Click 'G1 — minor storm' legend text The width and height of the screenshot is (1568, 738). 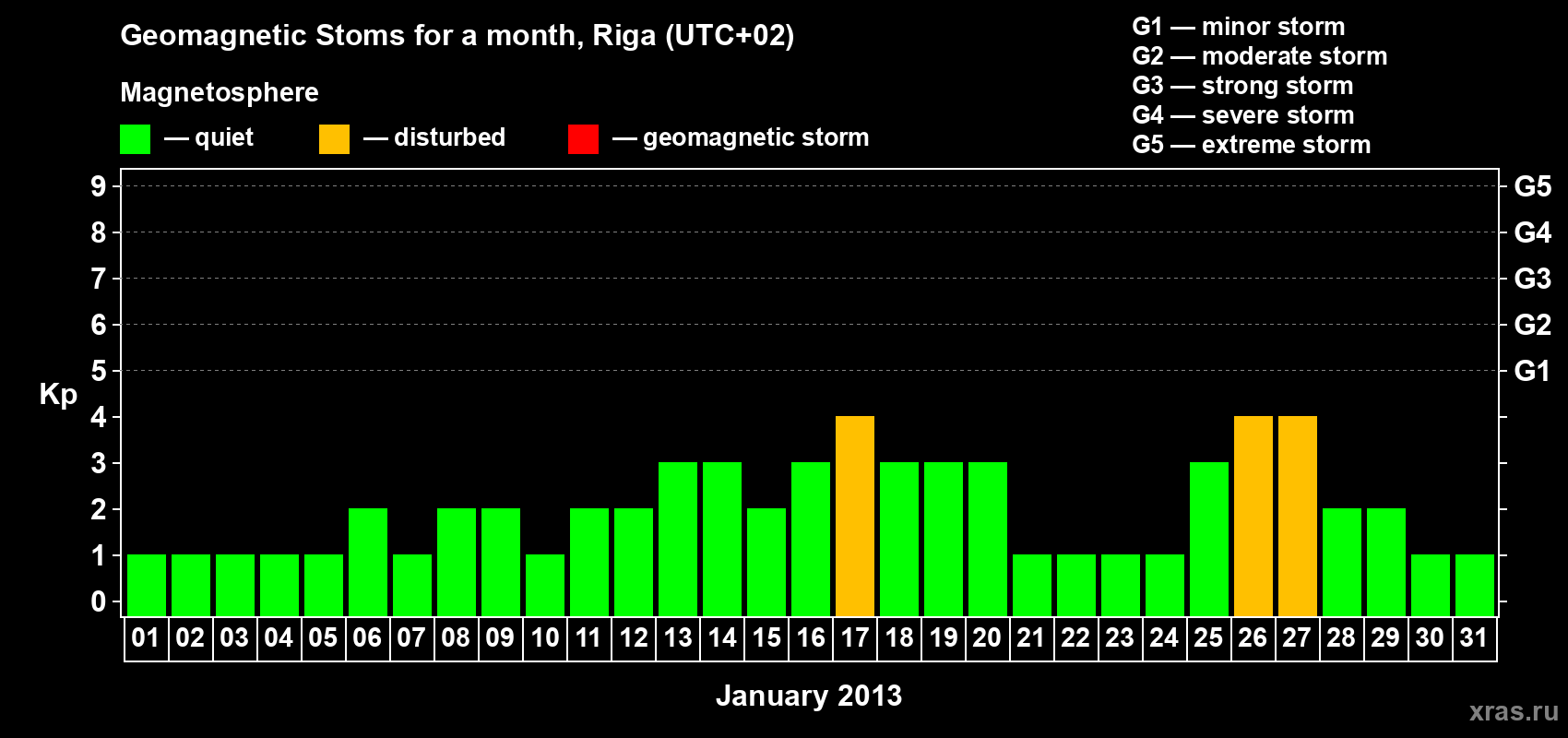pyautogui.click(x=1239, y=27)
